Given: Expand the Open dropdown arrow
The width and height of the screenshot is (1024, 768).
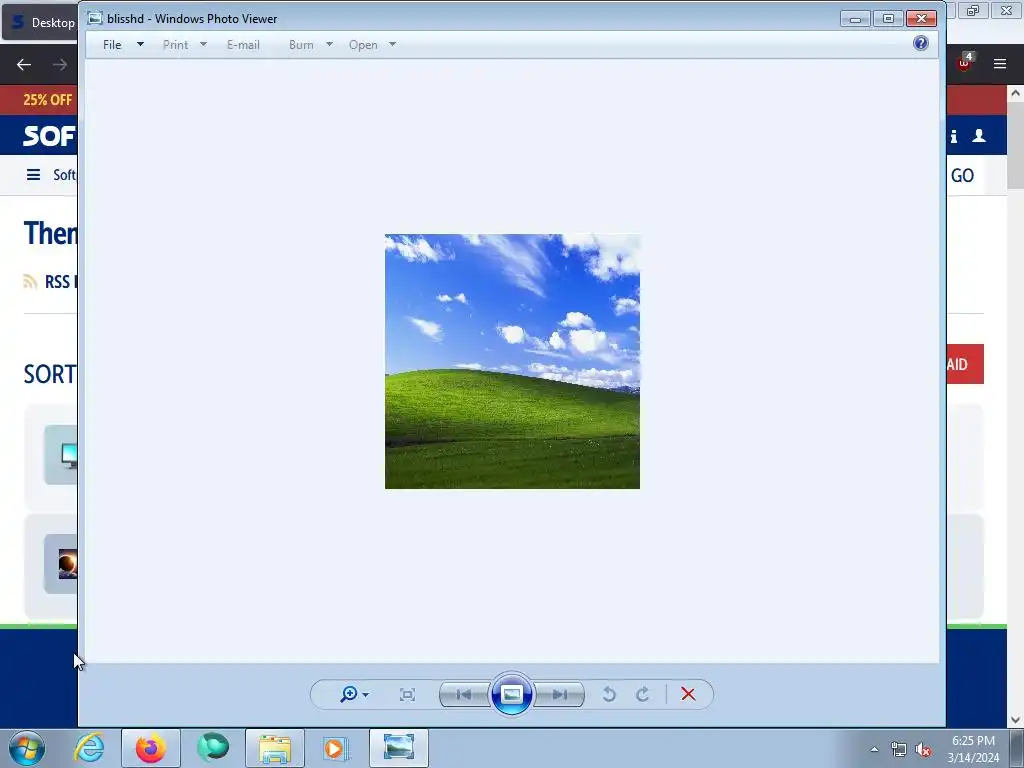Looking at the screenshot, I should (392, 44).
